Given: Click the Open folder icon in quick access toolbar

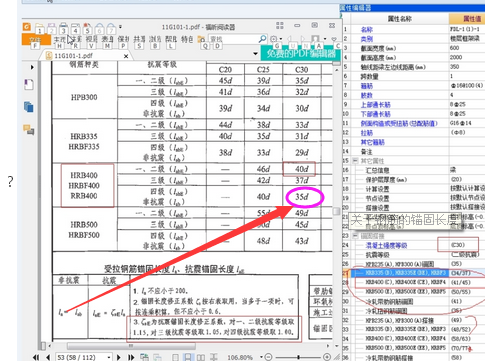Looking at the screenshot, I should point(40,27).
